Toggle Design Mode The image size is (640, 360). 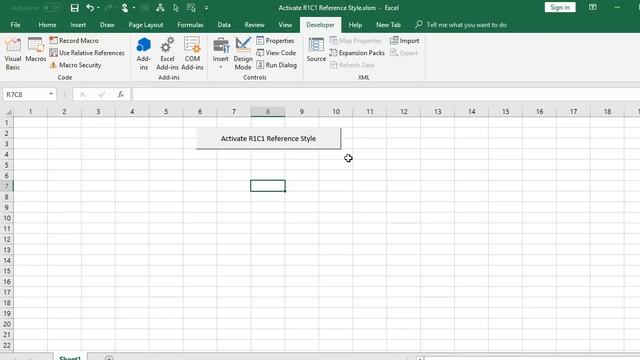coord(243,54)
